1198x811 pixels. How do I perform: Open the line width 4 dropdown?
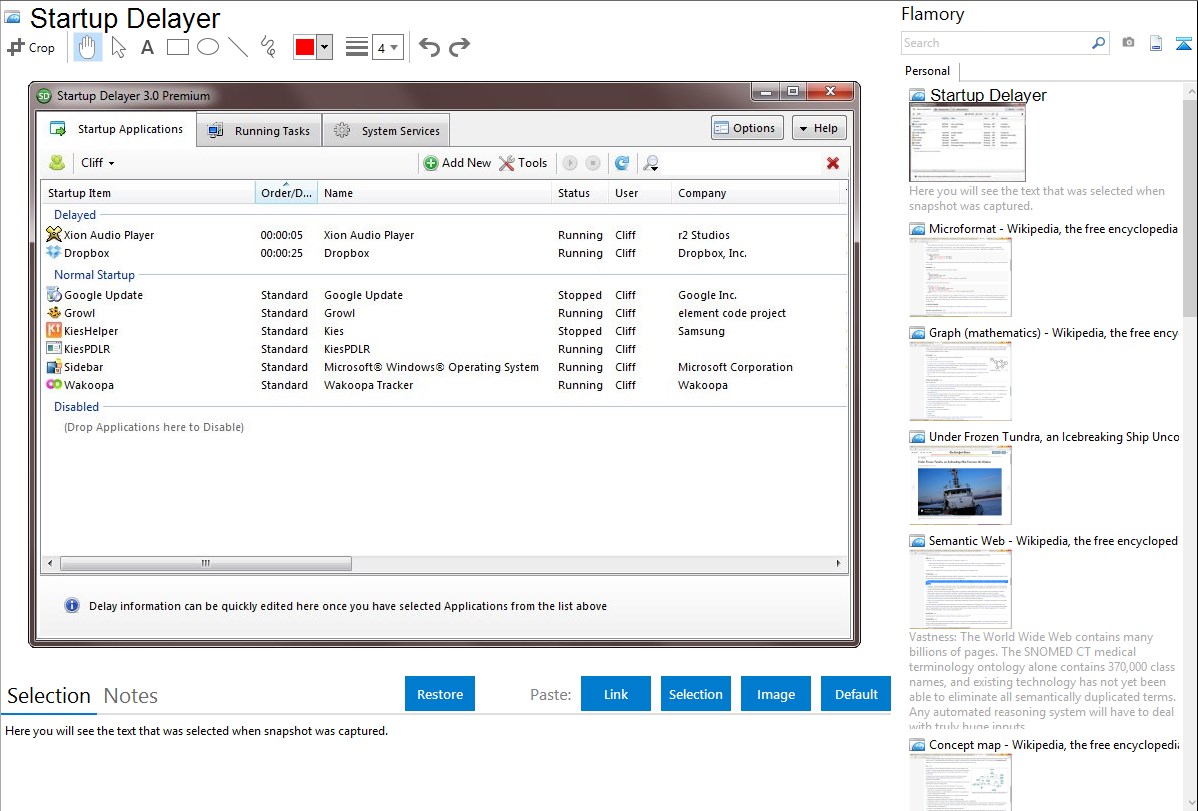click(x=388, y=48)
